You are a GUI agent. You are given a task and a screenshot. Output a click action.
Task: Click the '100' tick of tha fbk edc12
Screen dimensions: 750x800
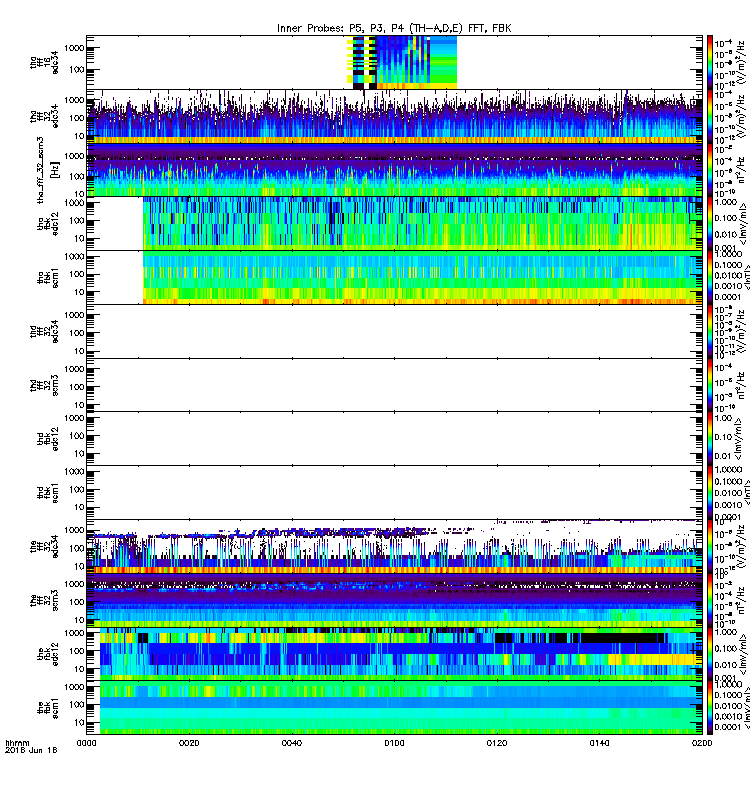click(x=77, y=221)
